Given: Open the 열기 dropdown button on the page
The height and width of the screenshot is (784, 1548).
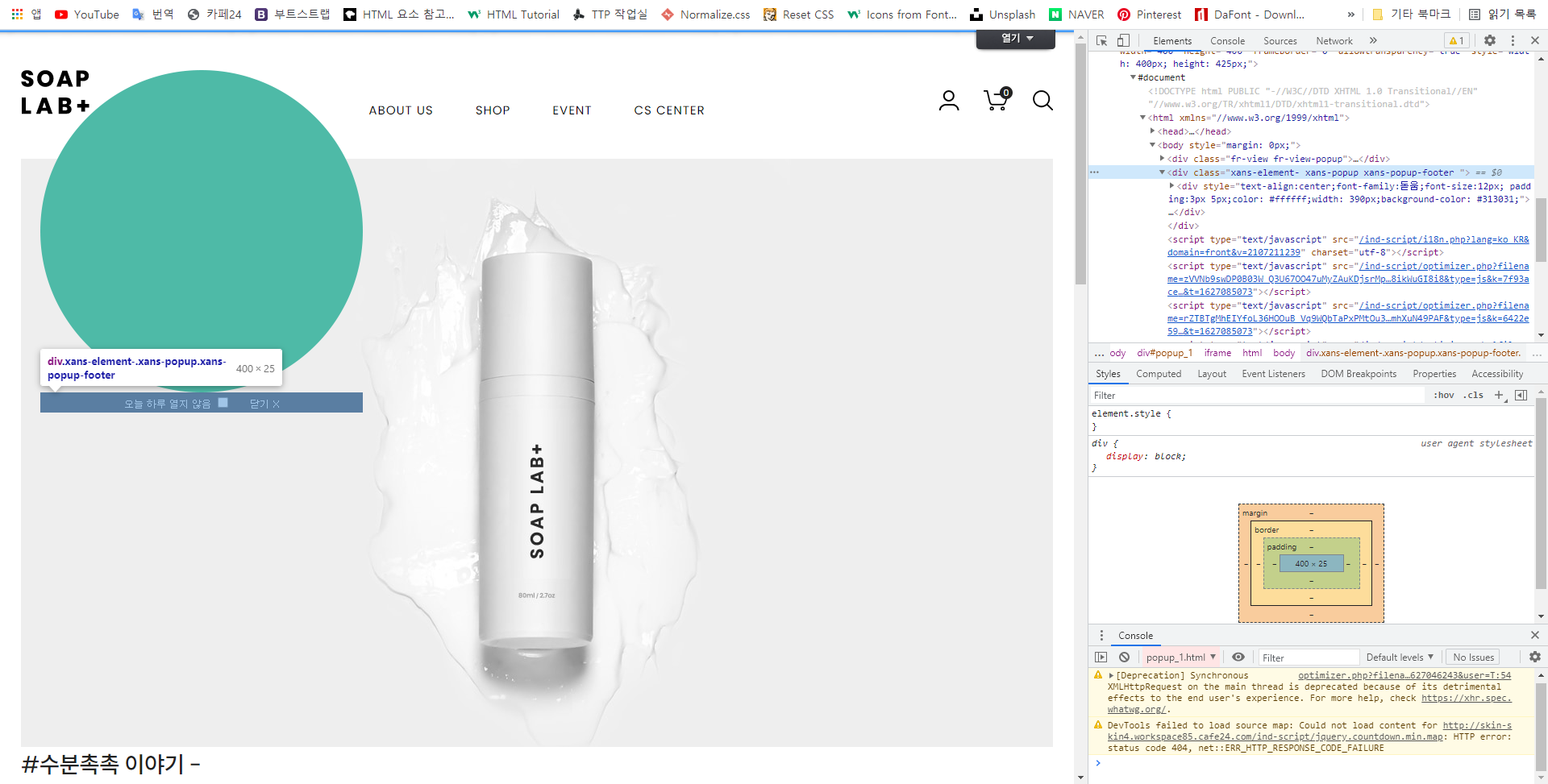Looking at the screenshot, I should click(1016, 39).
